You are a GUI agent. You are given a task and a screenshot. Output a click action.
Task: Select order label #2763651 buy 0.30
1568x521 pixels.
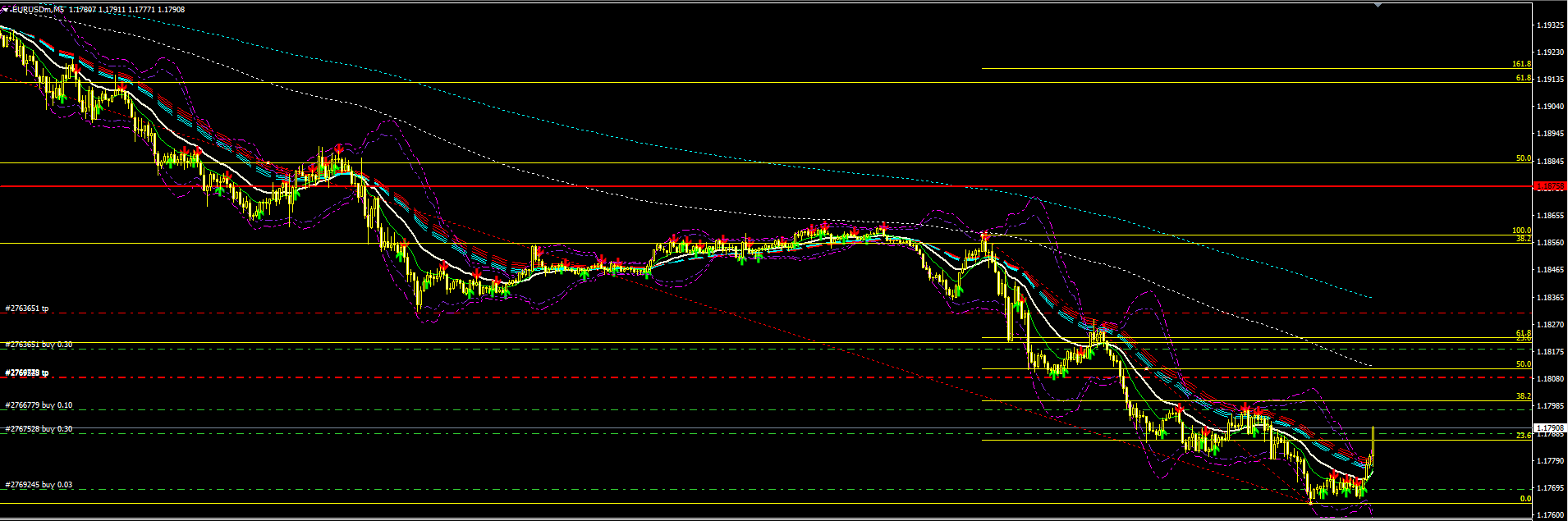(x=39, y=345)
